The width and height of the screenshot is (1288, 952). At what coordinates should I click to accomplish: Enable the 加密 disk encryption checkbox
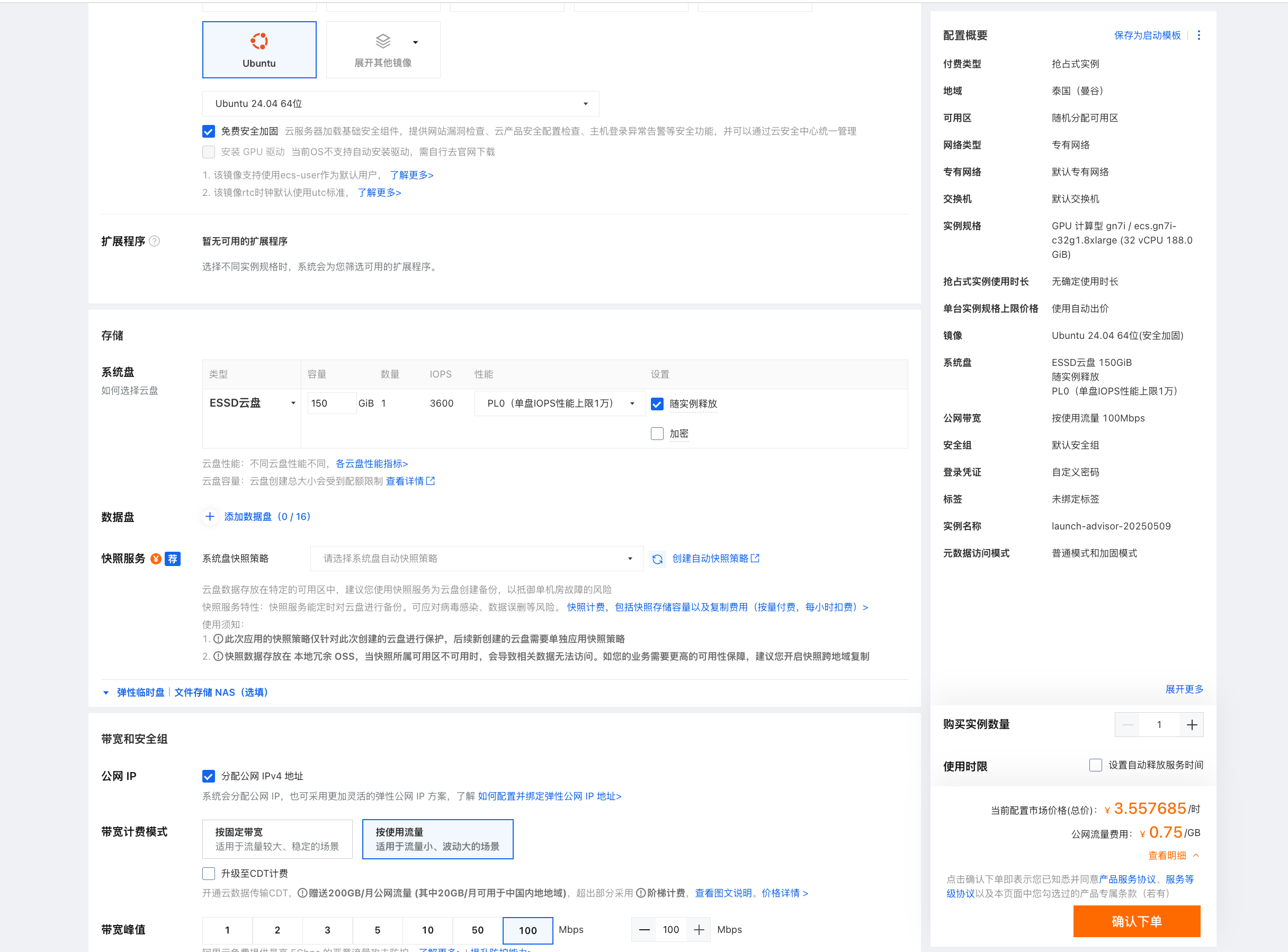pos(657,433)
